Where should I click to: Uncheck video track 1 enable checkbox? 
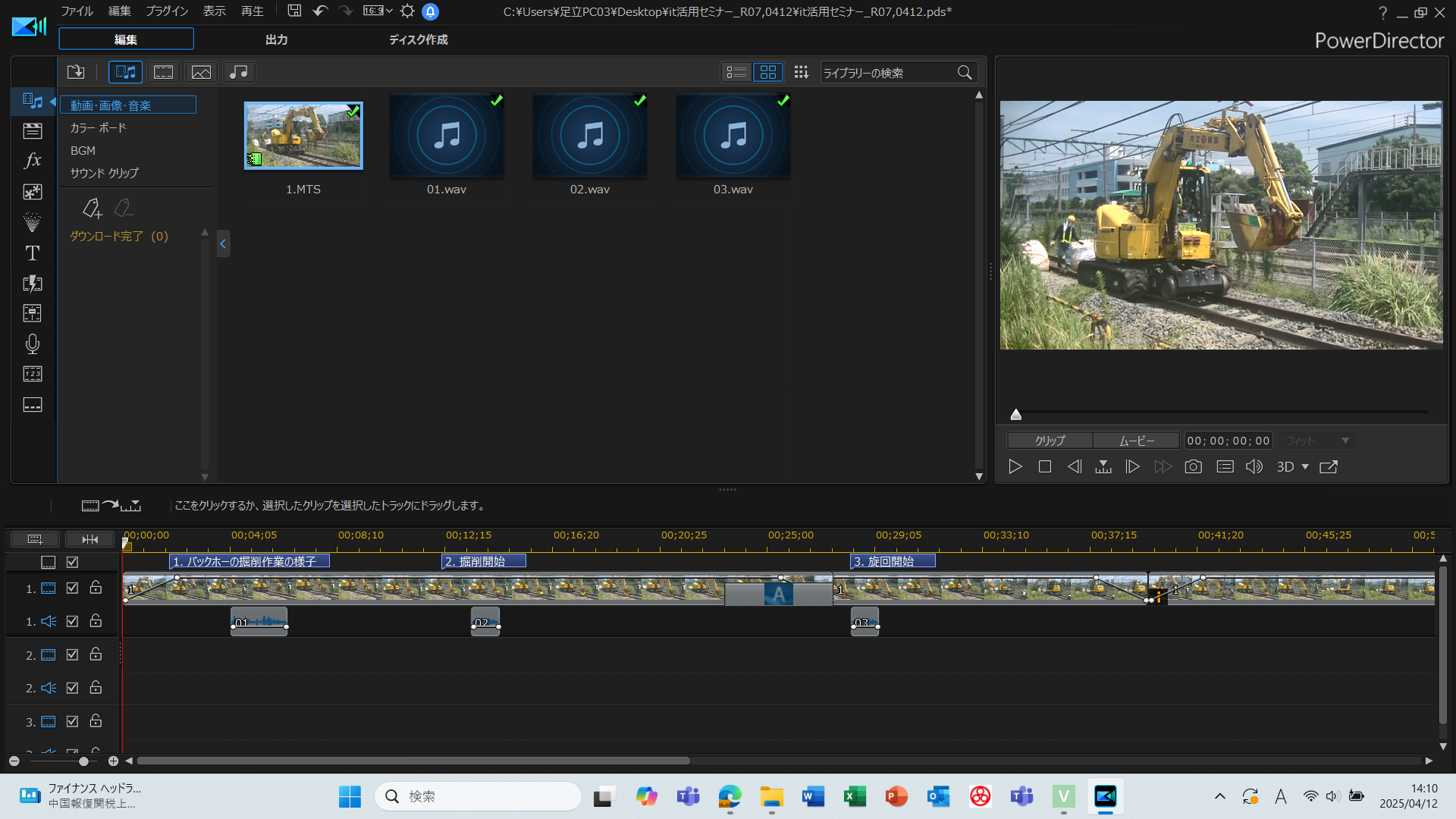click(x=73, y=588)
